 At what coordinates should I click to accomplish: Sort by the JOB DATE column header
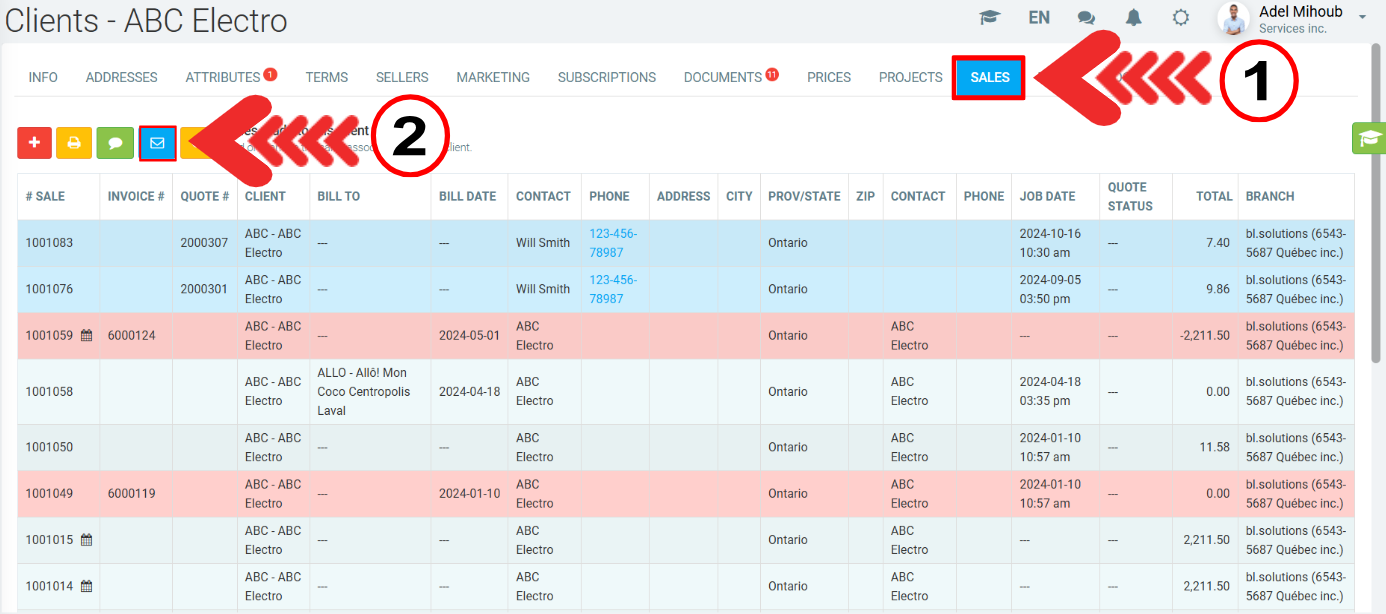pos(1047,197)
